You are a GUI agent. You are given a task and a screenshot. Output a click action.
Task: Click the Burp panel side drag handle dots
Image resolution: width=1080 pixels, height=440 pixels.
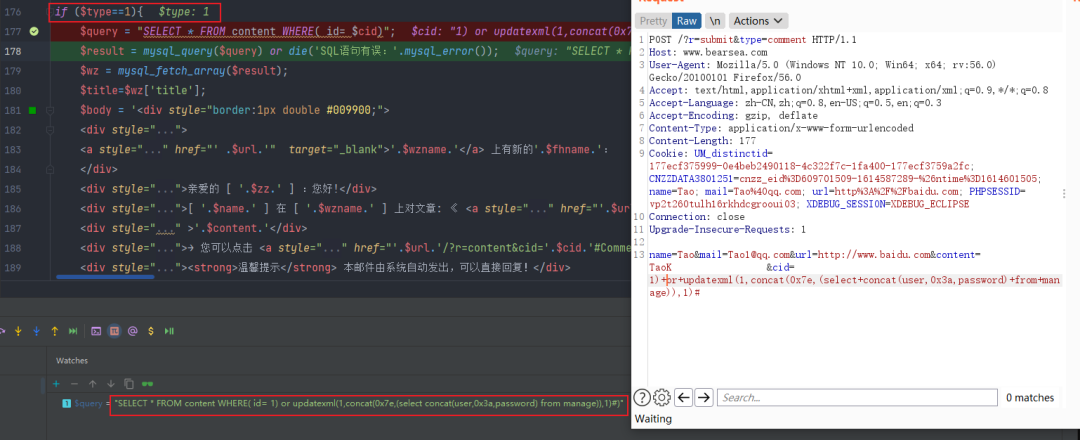point(1066,195)
